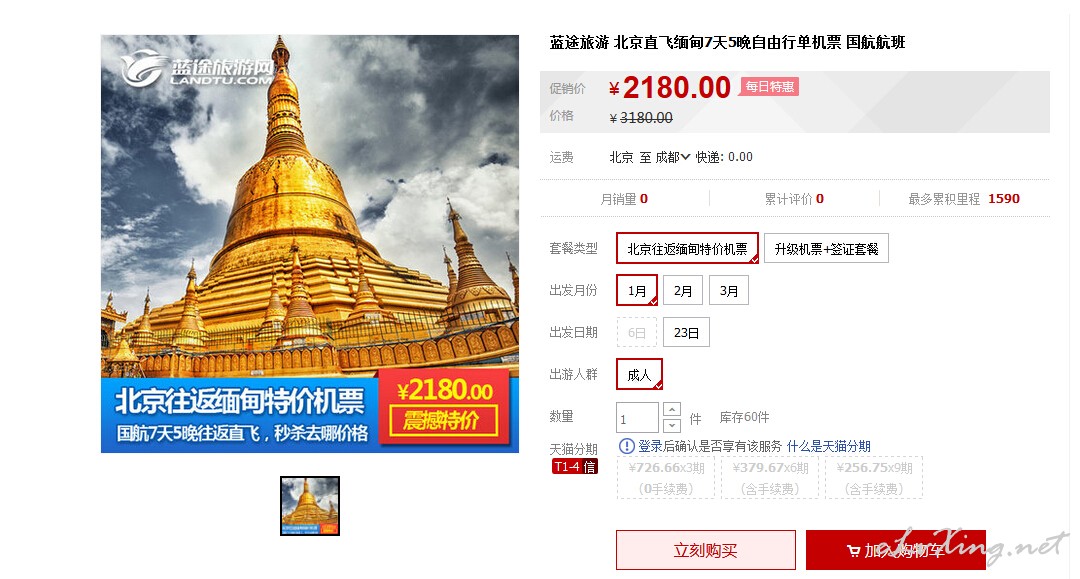Select the ¥379.67x6期 installment plan
Viewport: 1080px width, 579px height.
pos(770,477)
